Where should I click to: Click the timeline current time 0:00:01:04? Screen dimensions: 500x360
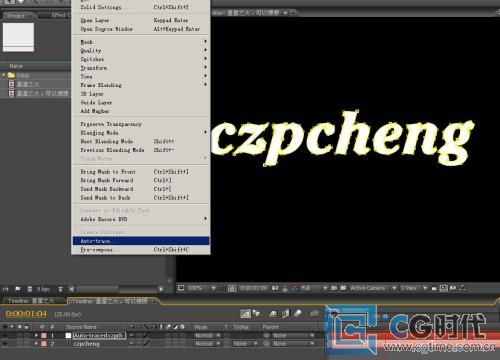tap(26, 314)
